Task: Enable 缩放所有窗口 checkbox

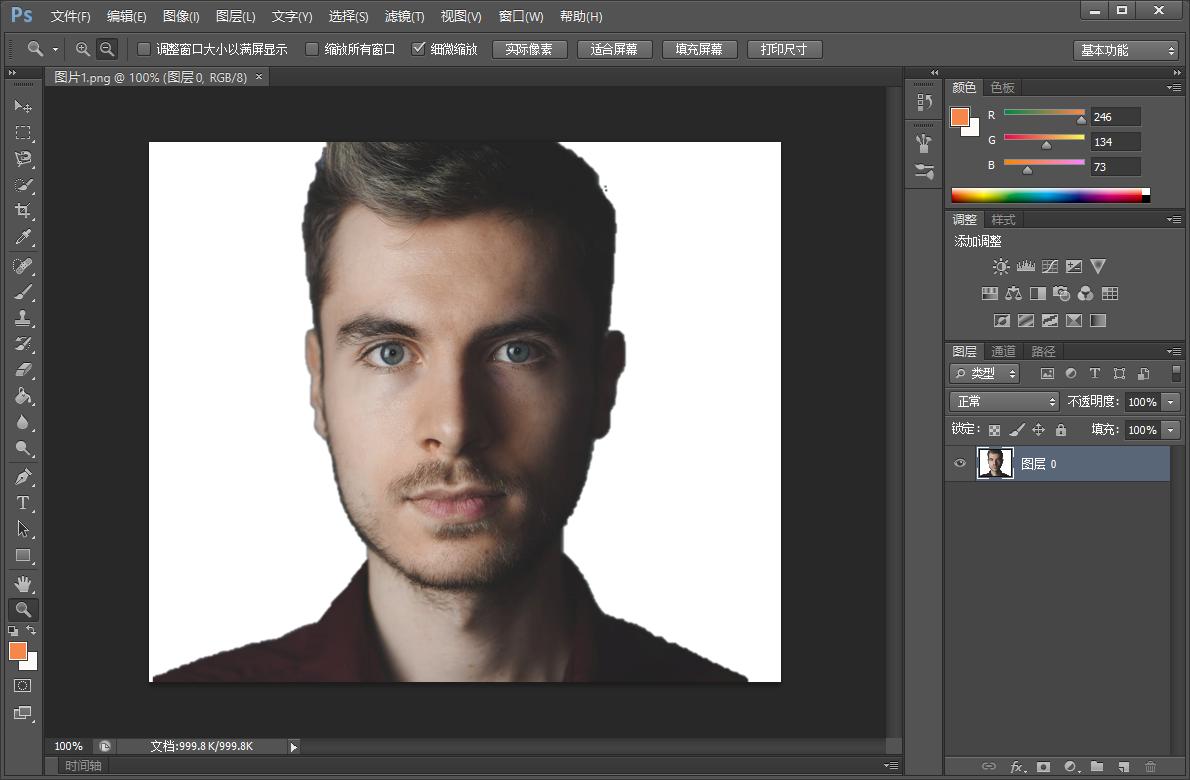Action: [x=312, y=49]
